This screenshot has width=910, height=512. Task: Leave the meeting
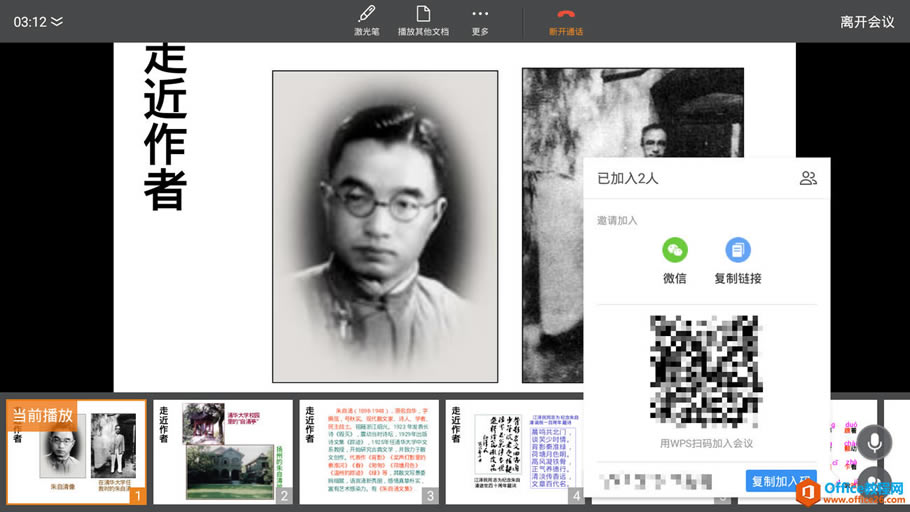[x=867, y=21]
